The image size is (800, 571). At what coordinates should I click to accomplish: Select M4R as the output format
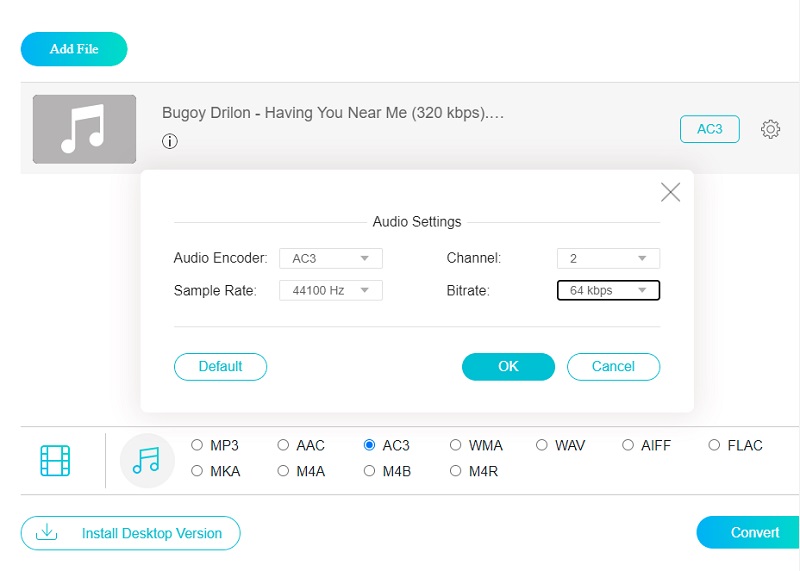pos(456,470)
